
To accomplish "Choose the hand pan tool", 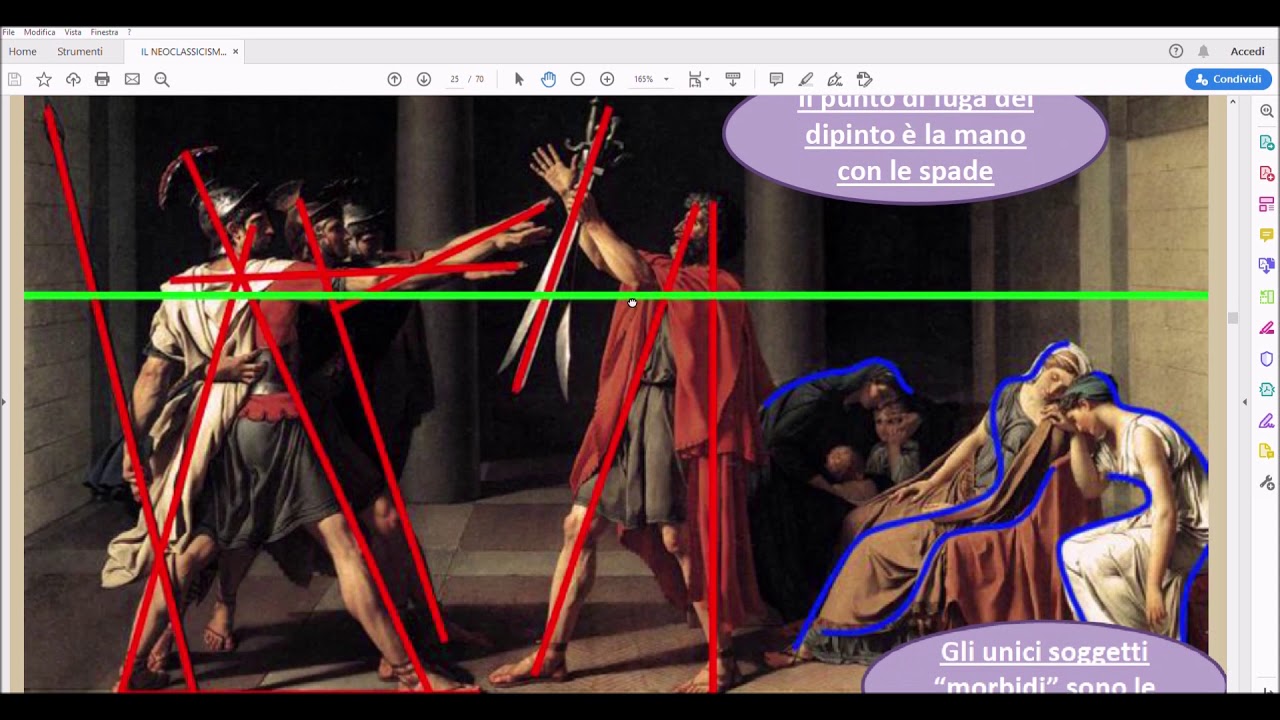I will [548, 79].
